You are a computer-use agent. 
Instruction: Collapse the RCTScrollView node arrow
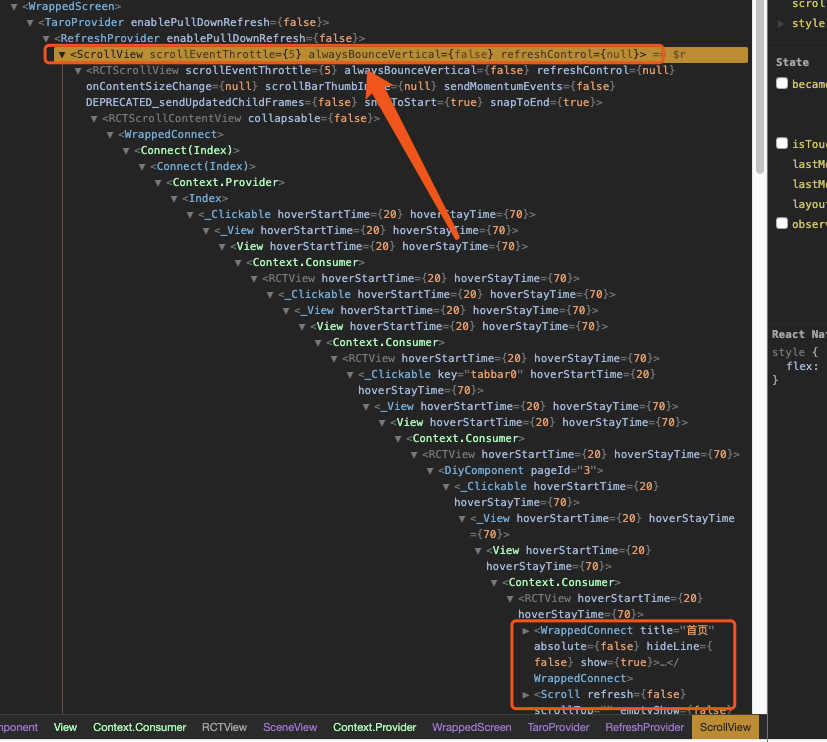pyautogui.click(x=78, y=71)
